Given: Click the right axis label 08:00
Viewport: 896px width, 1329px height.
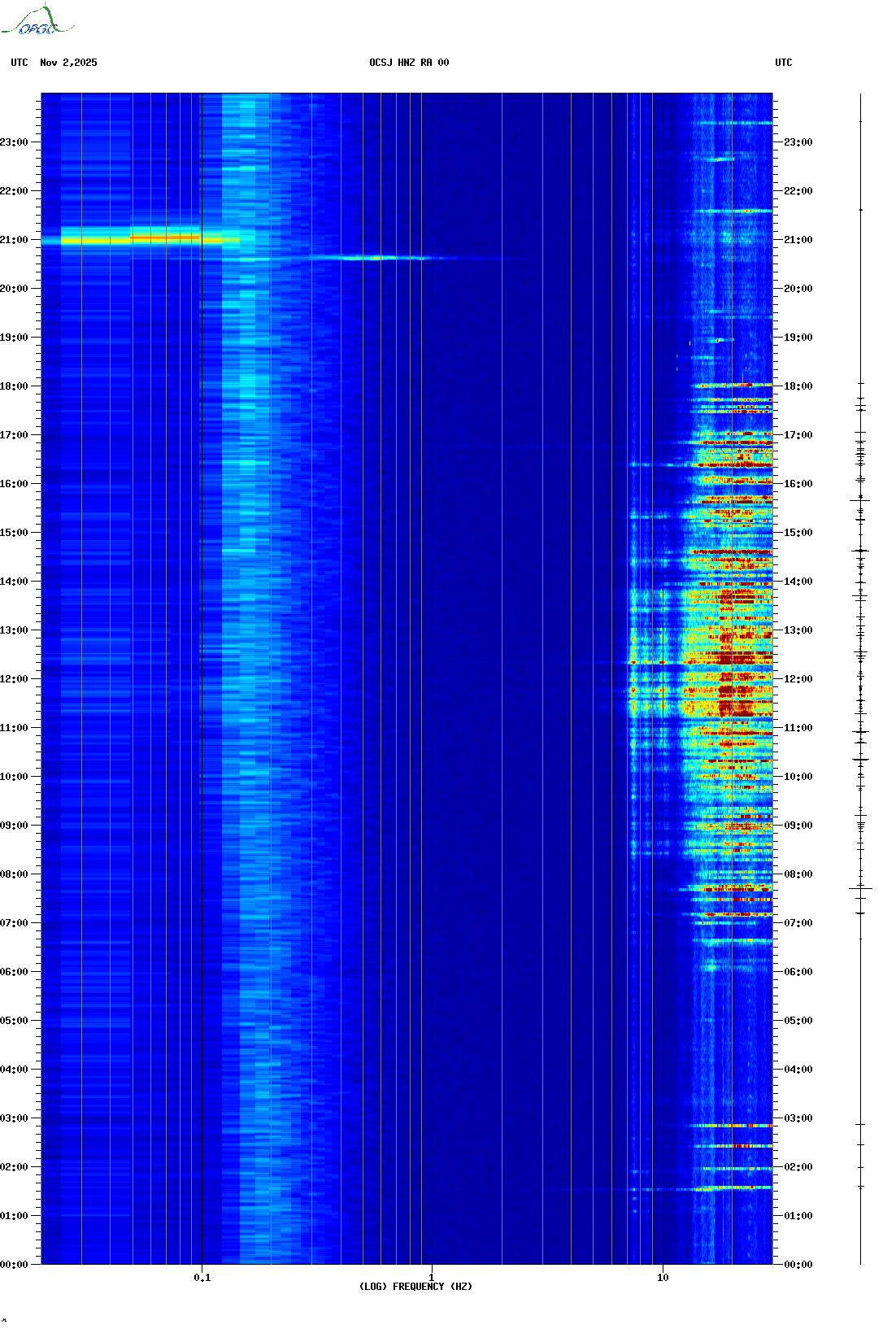Looking at the screenshot, I should tap(798, 874).
